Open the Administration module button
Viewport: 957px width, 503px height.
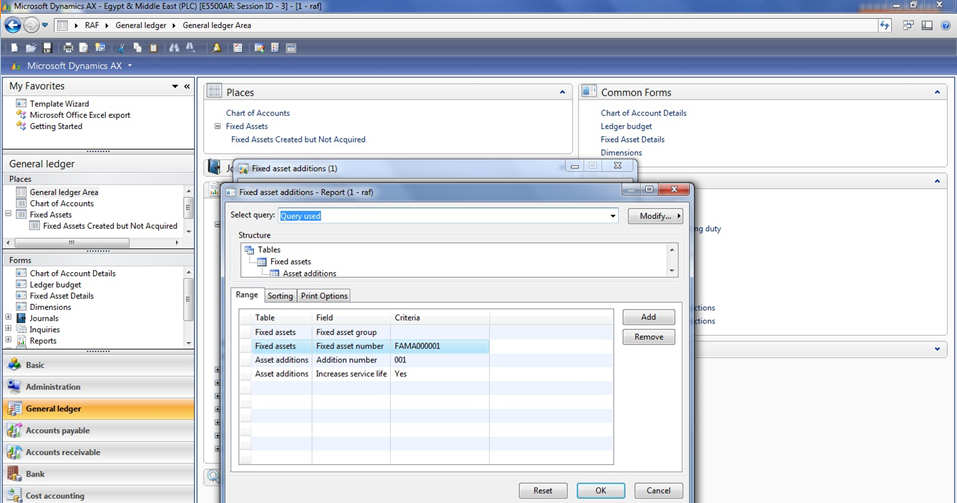98,387
